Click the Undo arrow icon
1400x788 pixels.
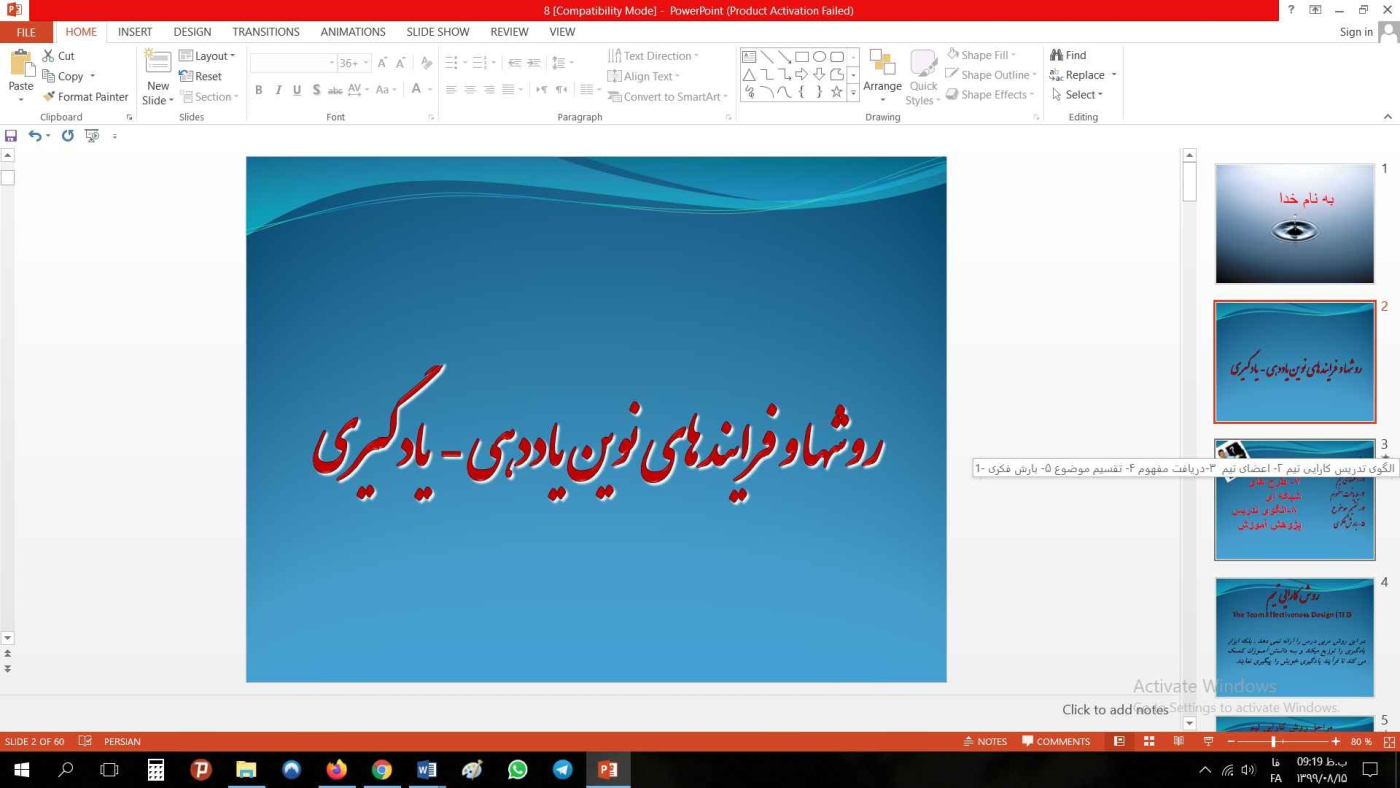click(35, 136)
